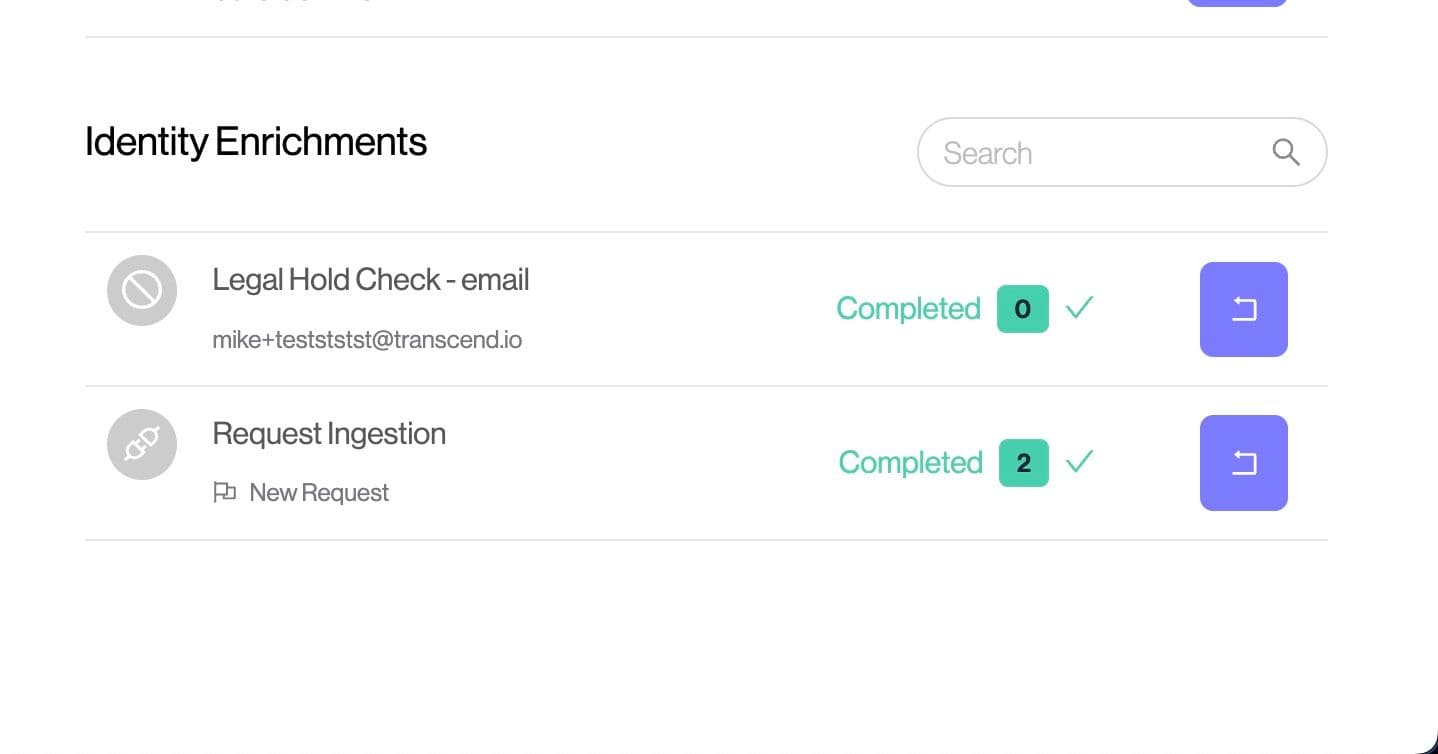Click the mike+teststststst@transcend.io email address

click(367, 340)
